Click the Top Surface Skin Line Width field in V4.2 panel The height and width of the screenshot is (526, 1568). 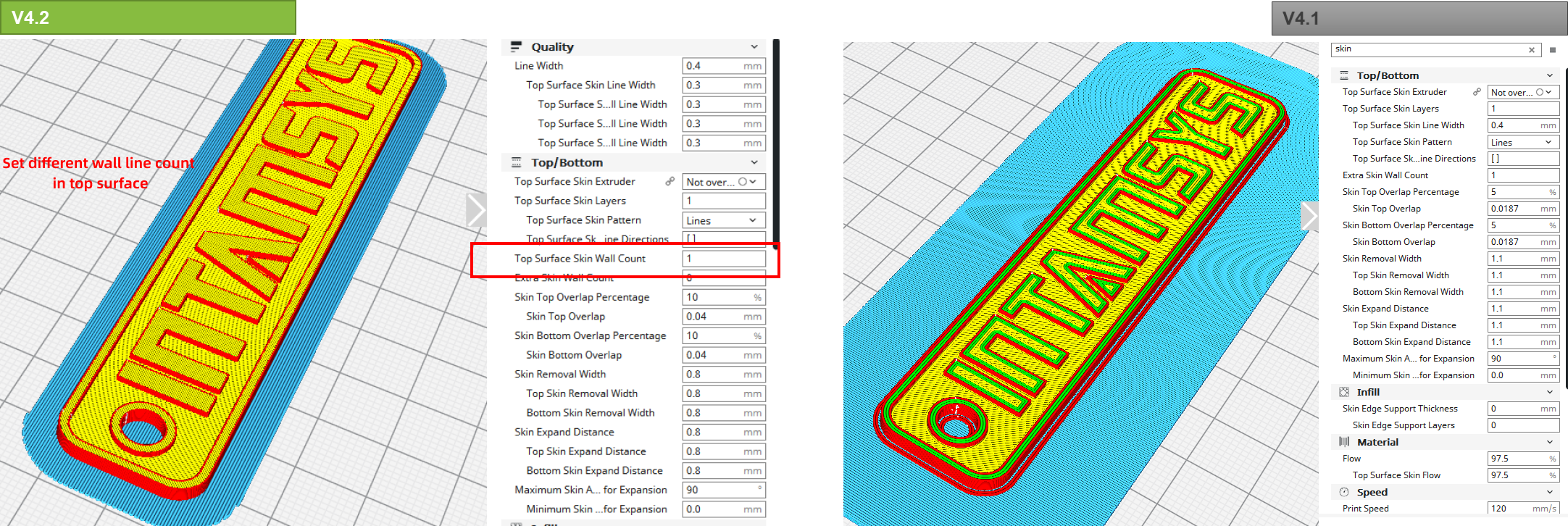pos(724,85)
